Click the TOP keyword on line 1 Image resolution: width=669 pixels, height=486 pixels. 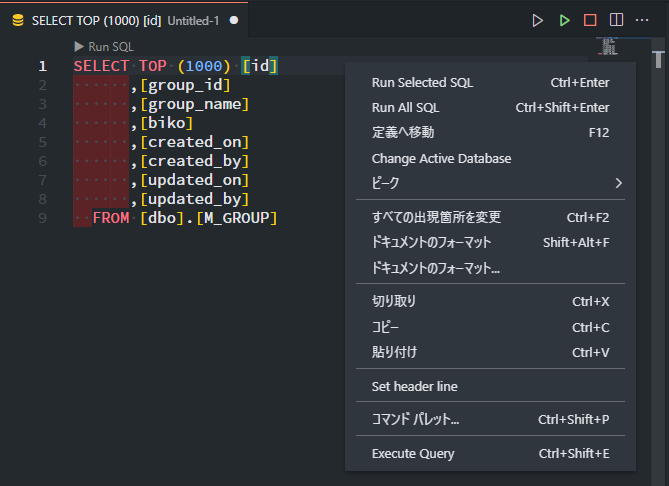pos(152,66)
